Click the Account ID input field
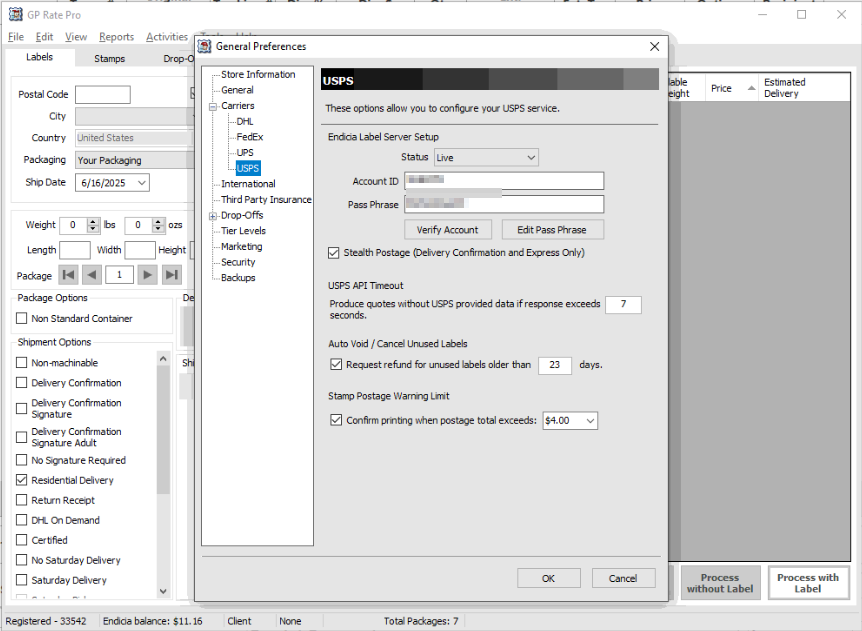The height and width of the screenshot is (631, 862). (504, 181)
